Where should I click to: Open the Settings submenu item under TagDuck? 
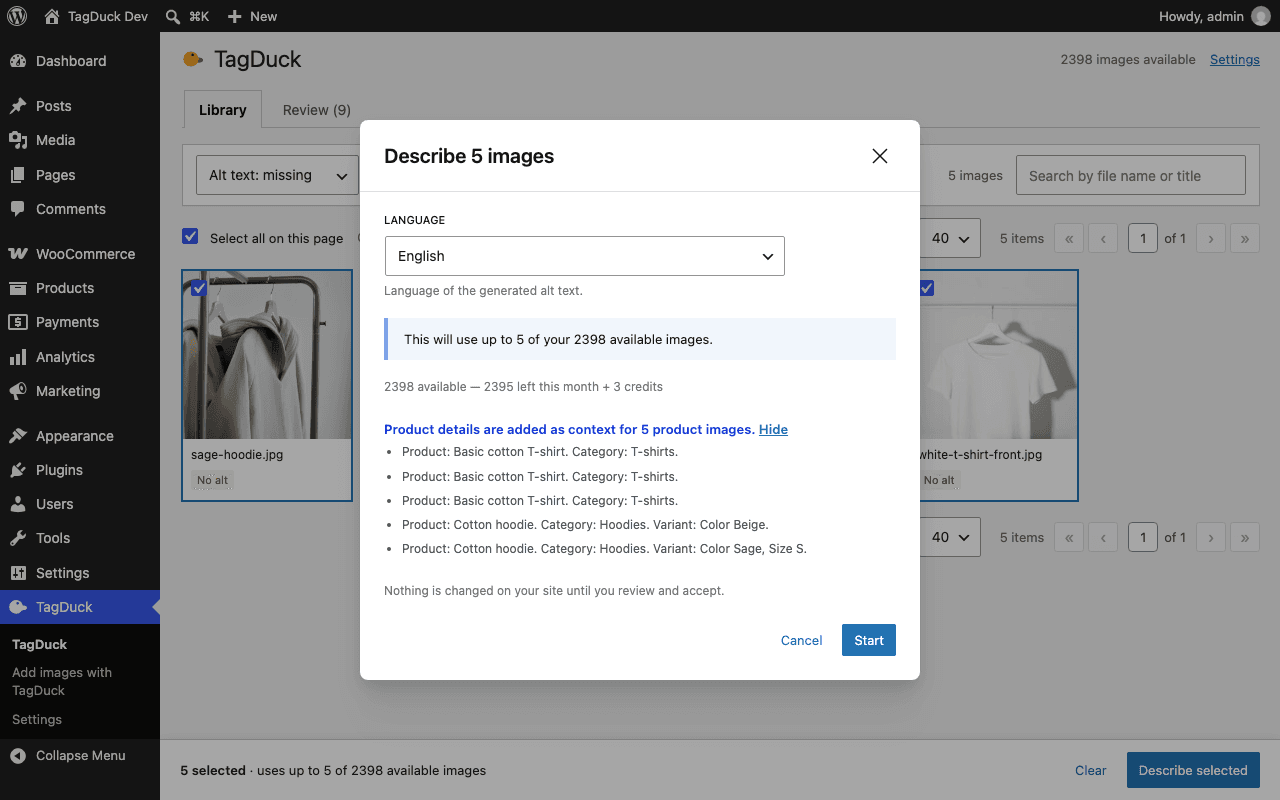click(x=37, y=719)
